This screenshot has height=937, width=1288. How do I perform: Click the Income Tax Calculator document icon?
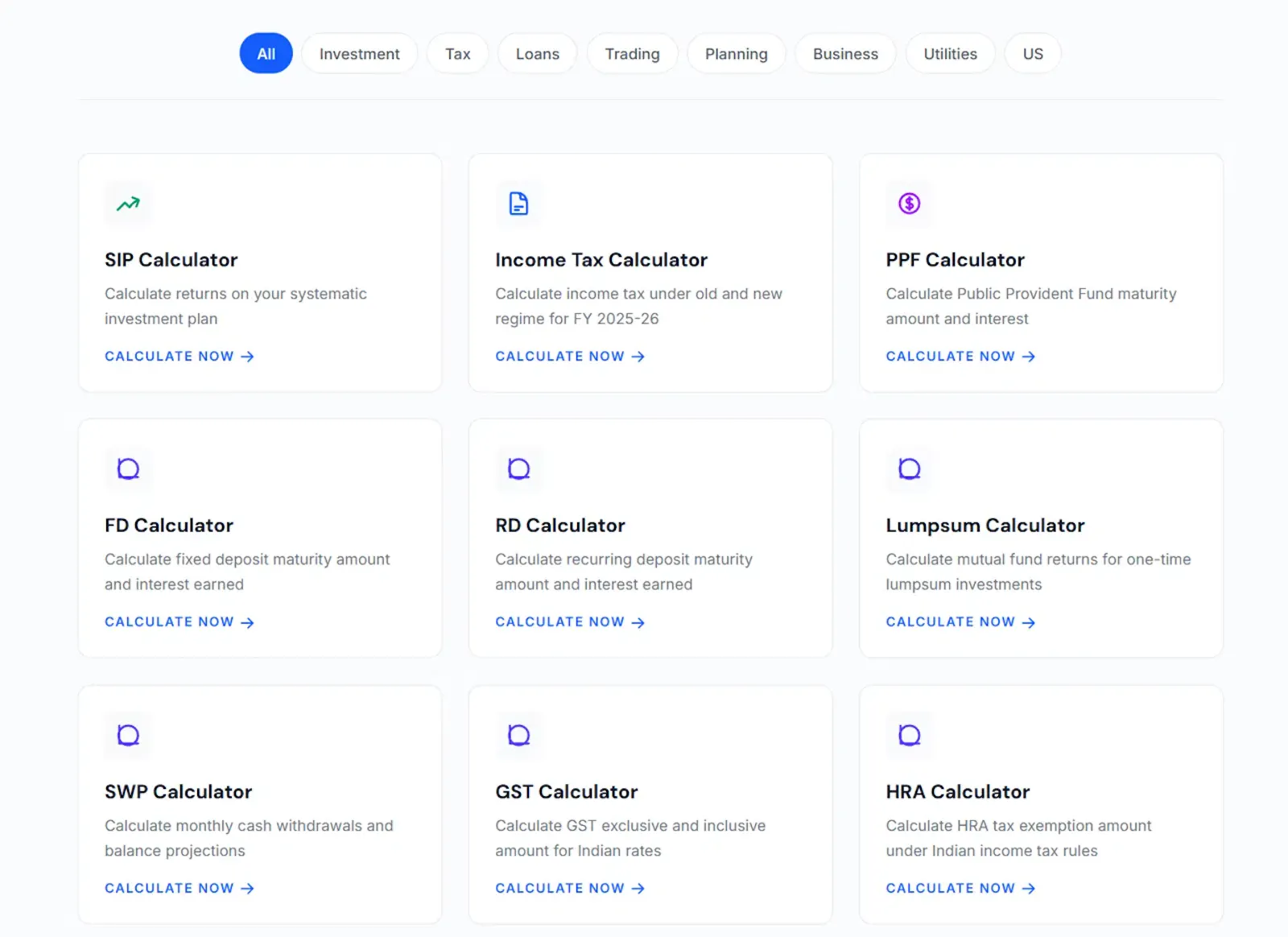(519, 204)
